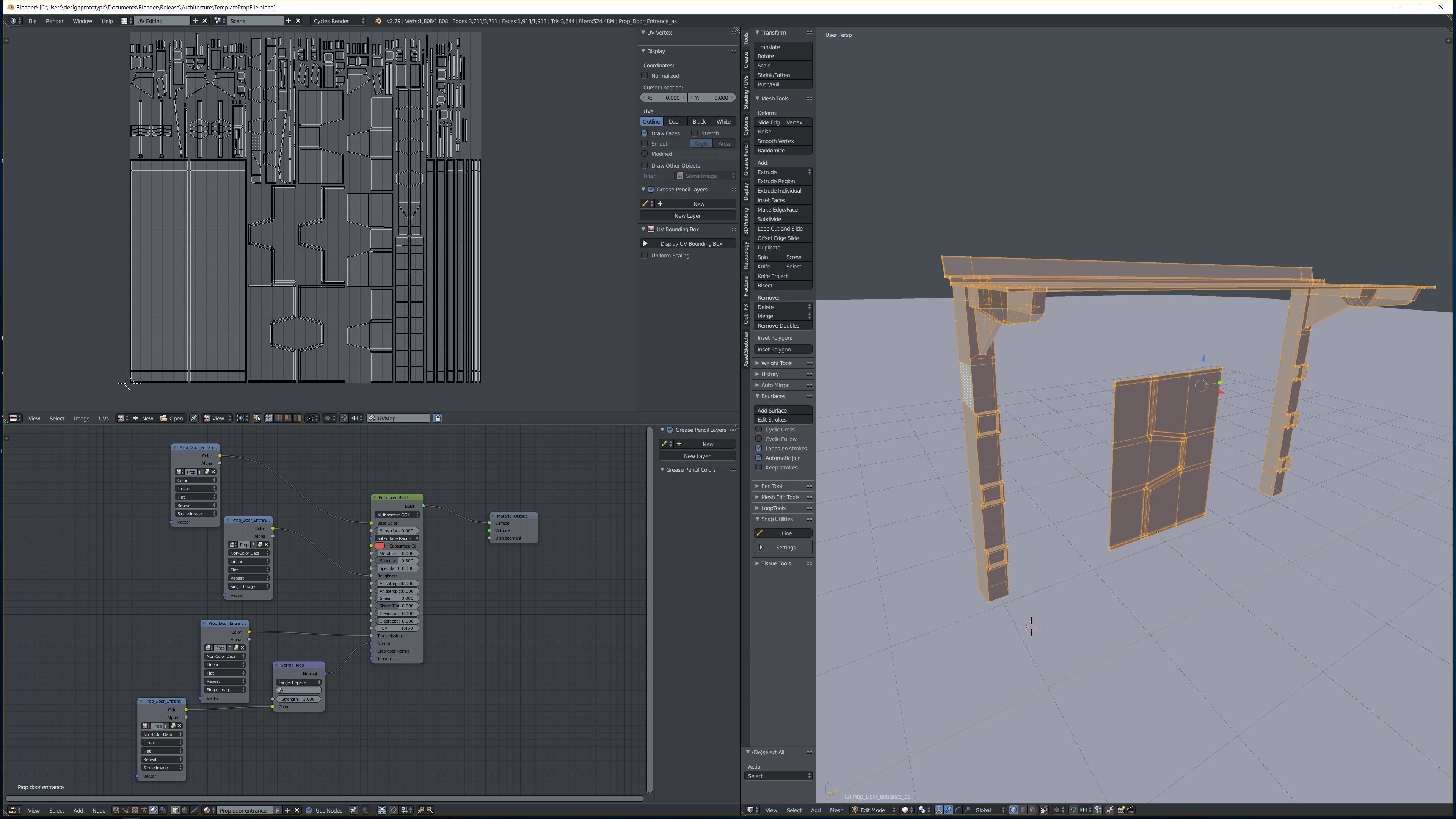Select face selection mode cube in 3D viewport header
This screenshot has height=819, width=1456.
1031,810
